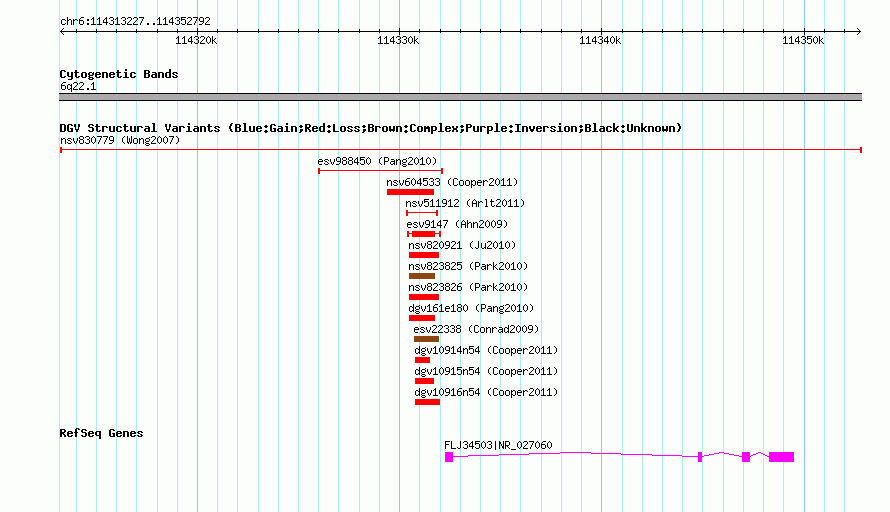Click the red bar under dgv10915n54
The width and height of the screenshot is (890, 512).
click(425, 381)
